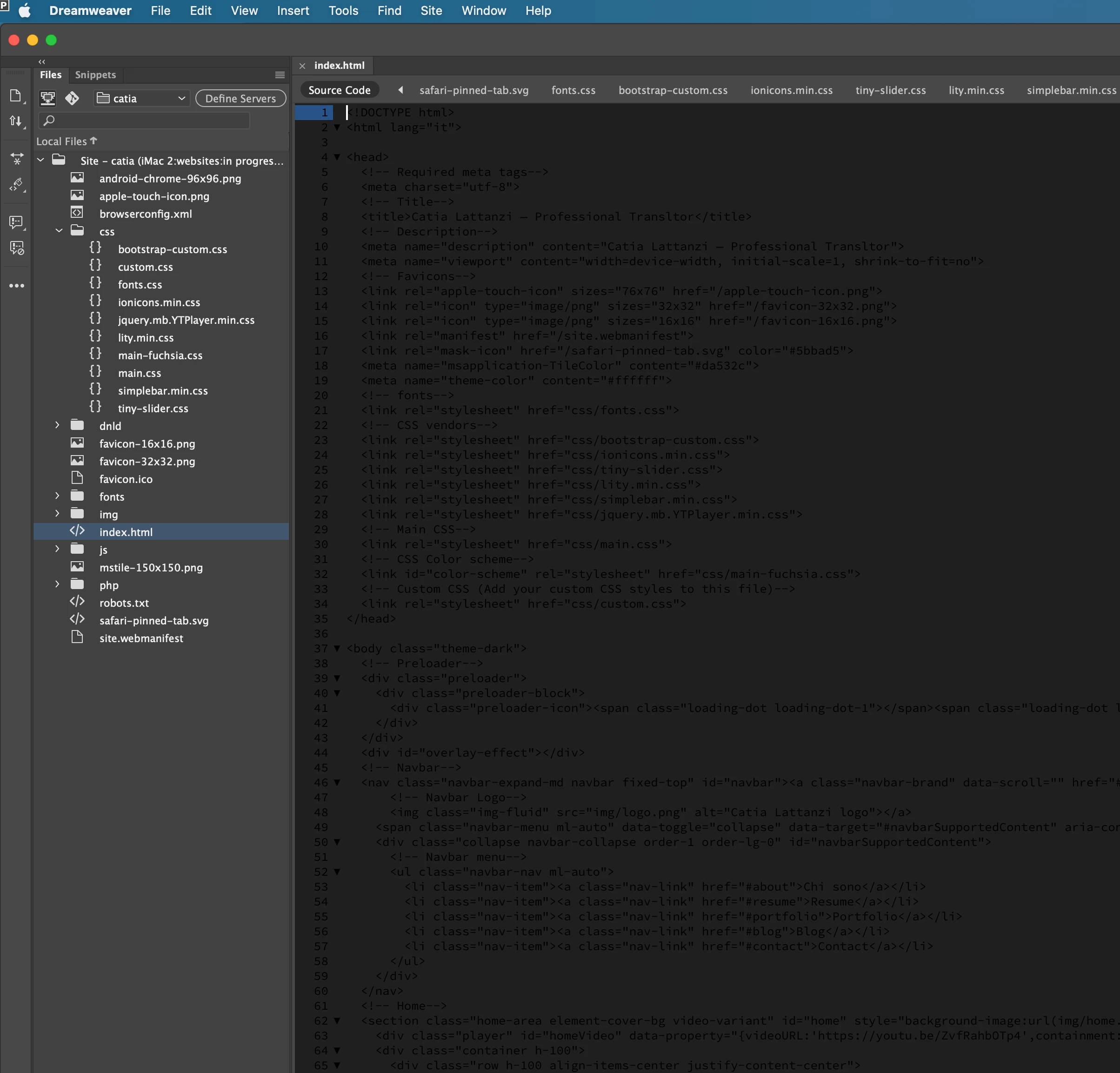Click the Connect to Remote Server icon
This screenshot has height=1073, width=1120.
[48, 98]
